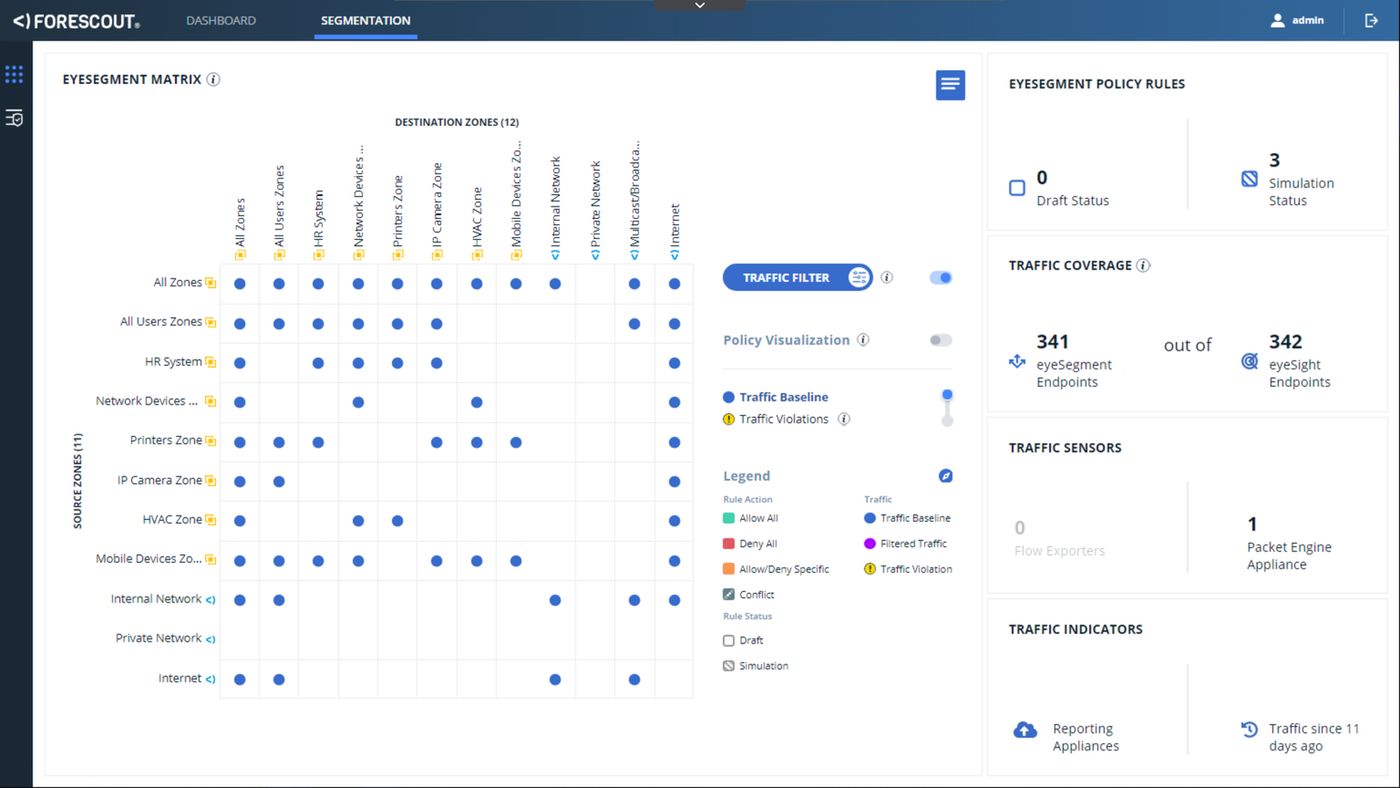Image resolution: width=1400 pixels, height=788 pixels.
Task: Switch to the Dashboard tab
Action: point(220,19)
